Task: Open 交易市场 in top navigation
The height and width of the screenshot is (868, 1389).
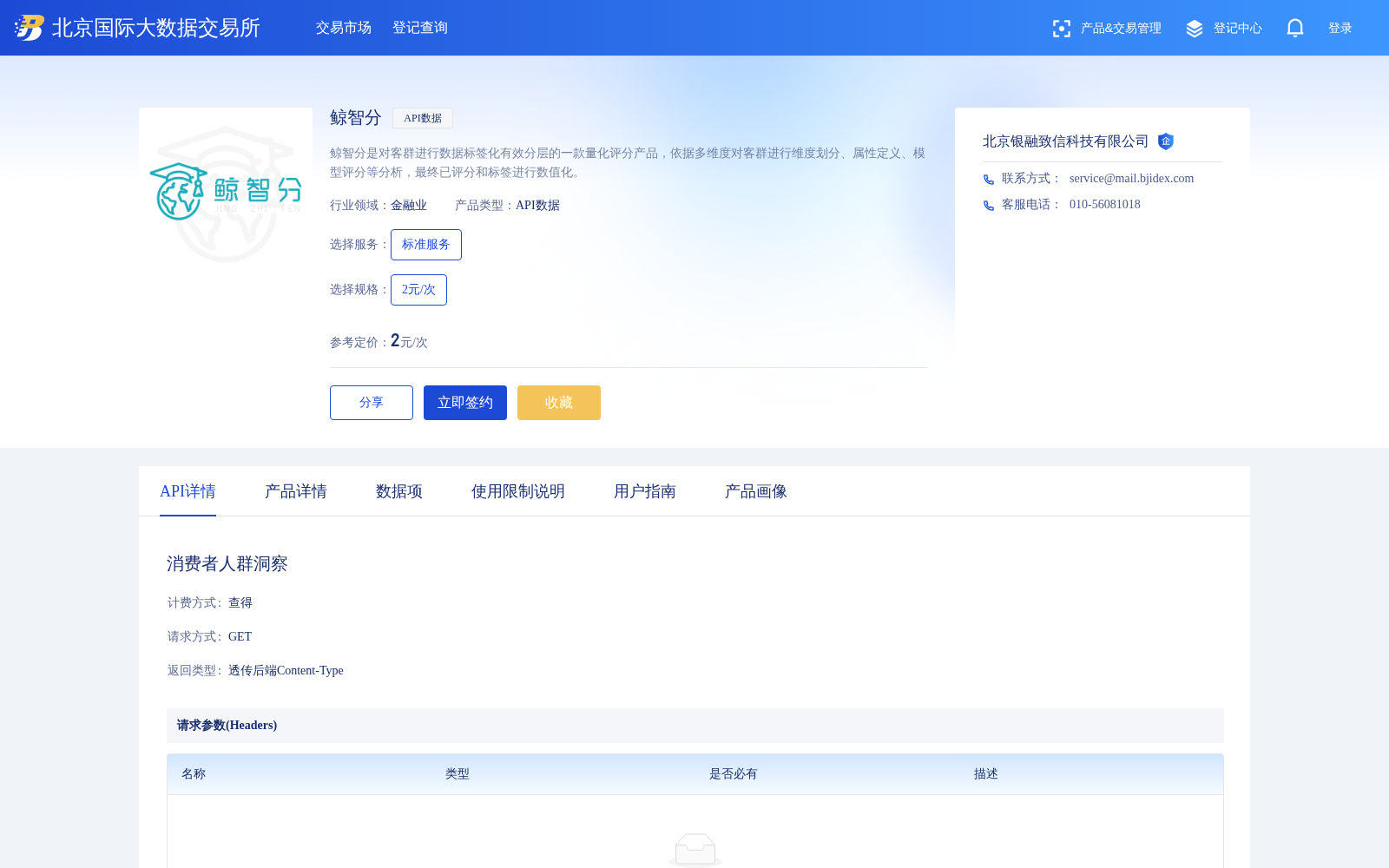Action: [x=344, y=28]
